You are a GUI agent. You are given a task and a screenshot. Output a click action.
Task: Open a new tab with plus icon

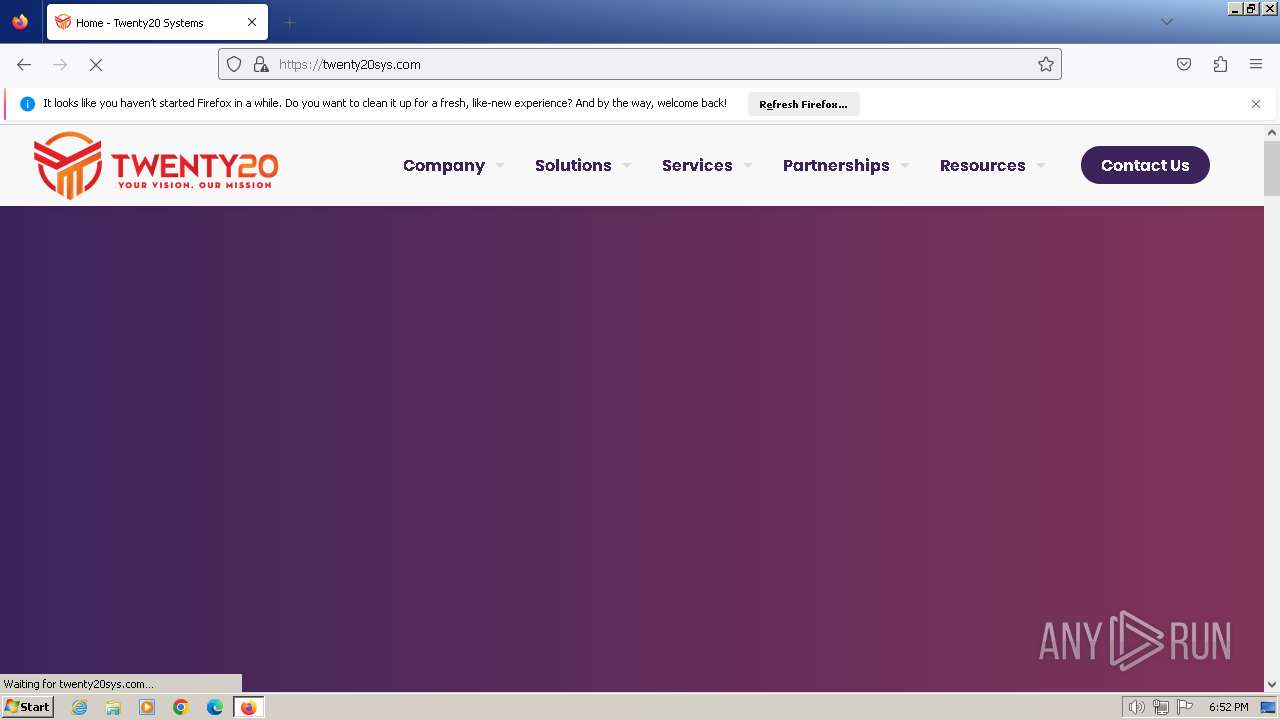click(289, 22)
